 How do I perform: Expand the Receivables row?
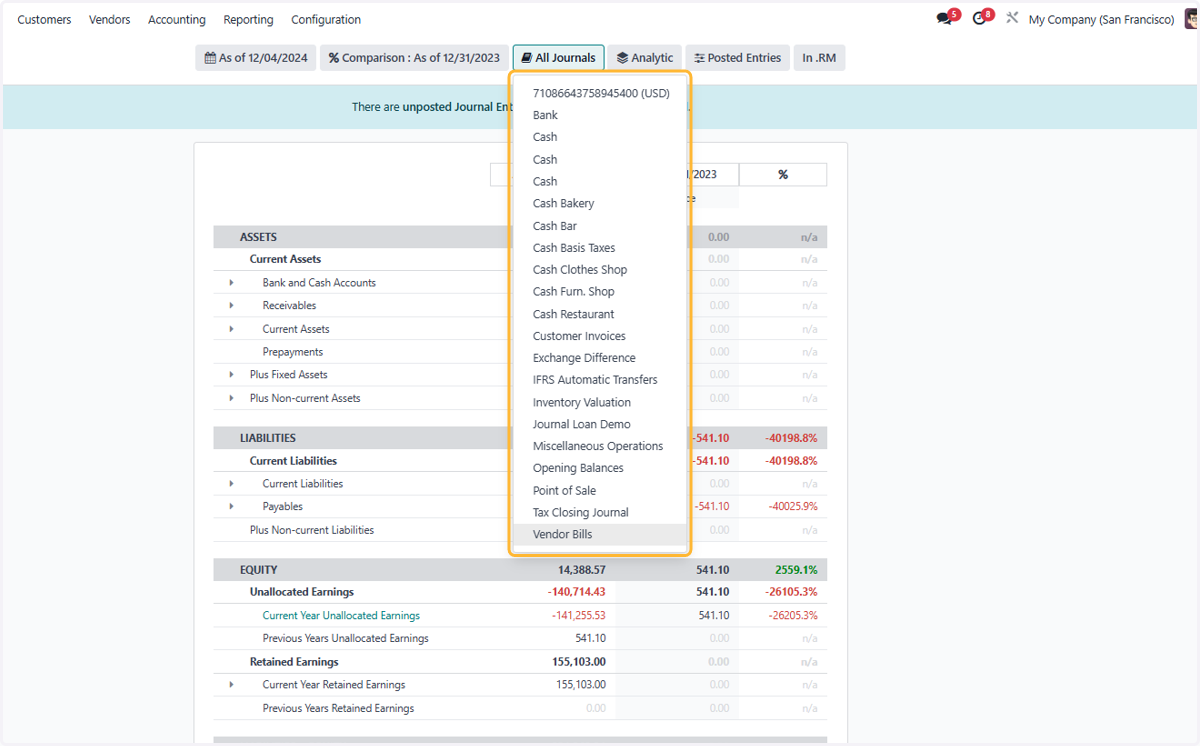(x=231, y=306)
